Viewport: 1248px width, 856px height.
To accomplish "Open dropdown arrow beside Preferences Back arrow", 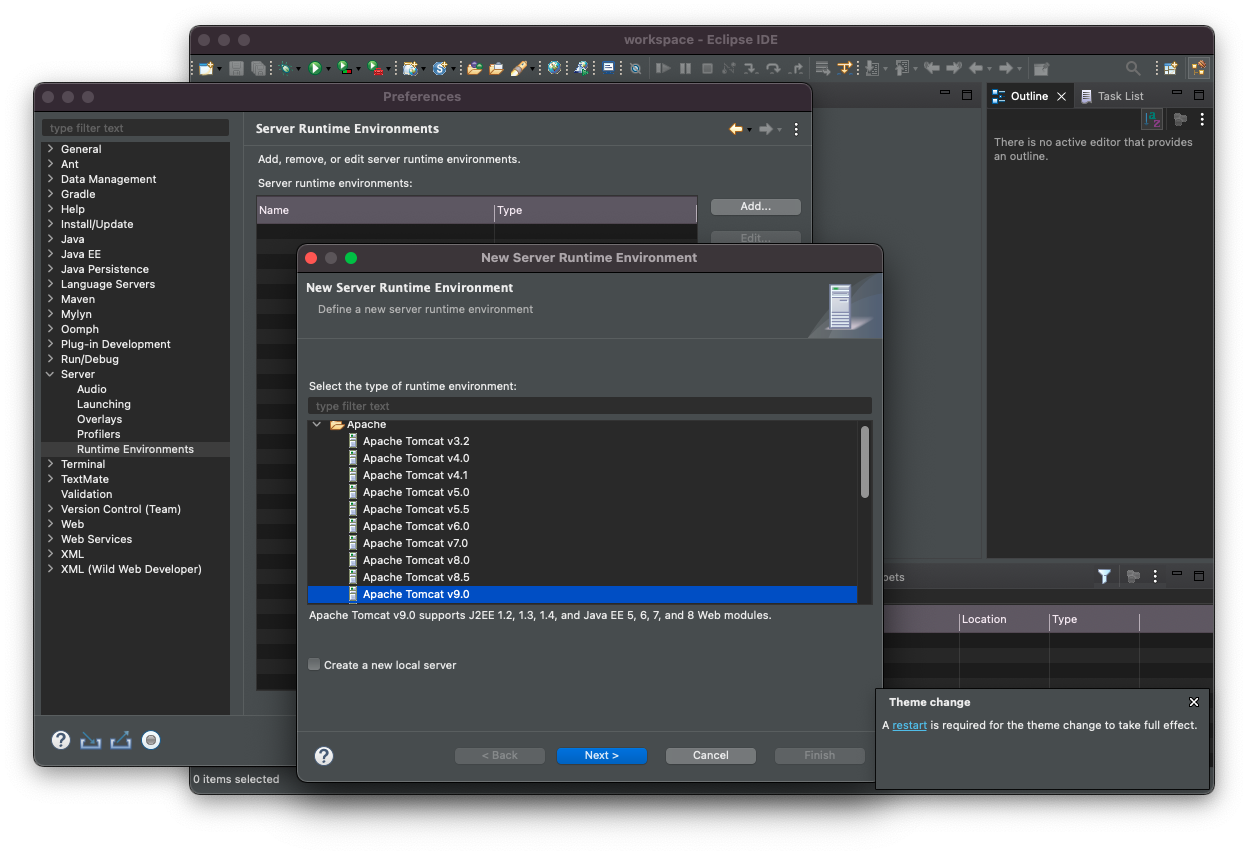I will 749,130.
